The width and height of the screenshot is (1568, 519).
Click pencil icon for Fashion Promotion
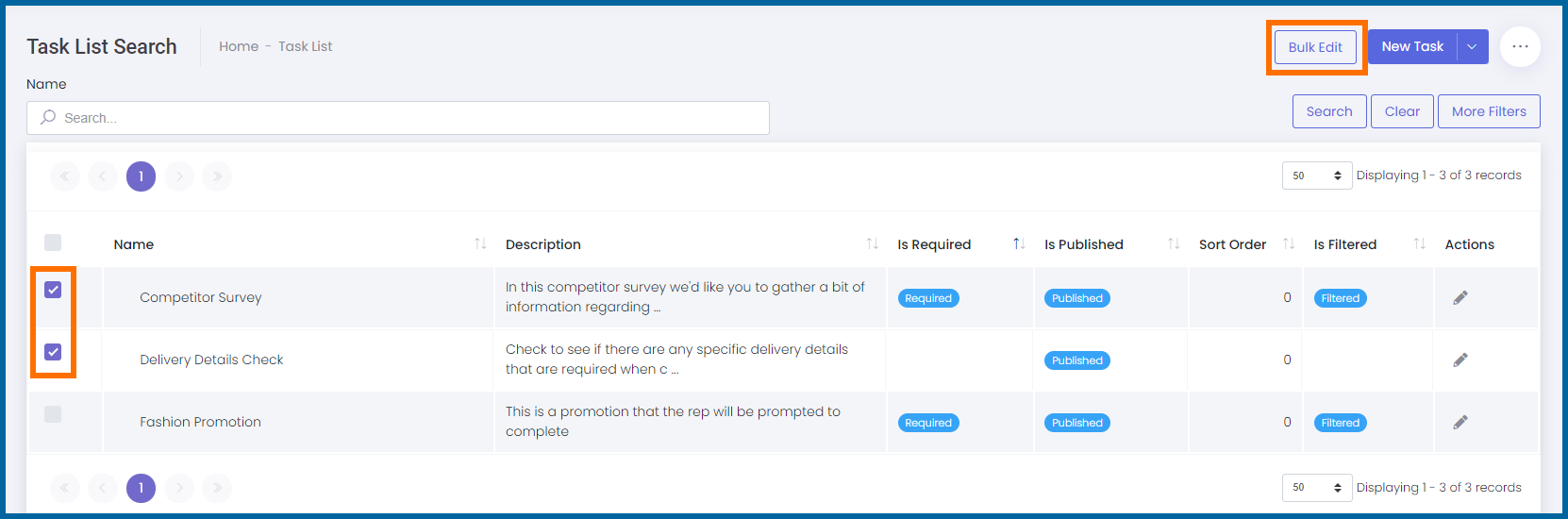tap(1460, 423)
